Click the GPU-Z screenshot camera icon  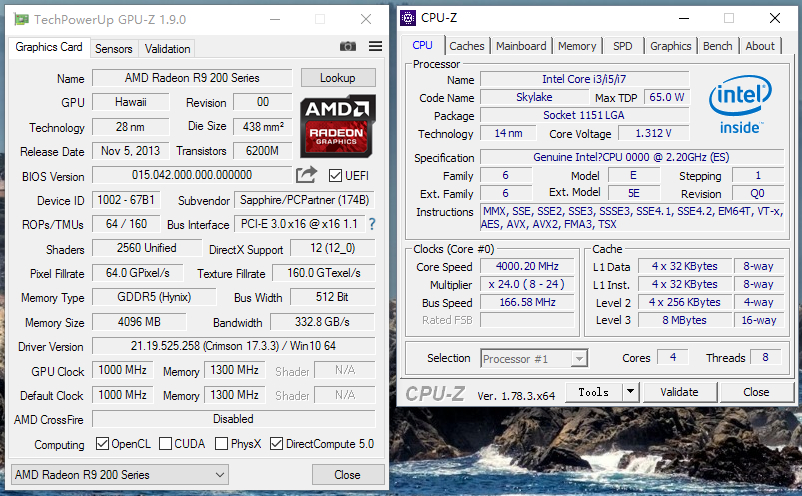click(x=348, y=47)
